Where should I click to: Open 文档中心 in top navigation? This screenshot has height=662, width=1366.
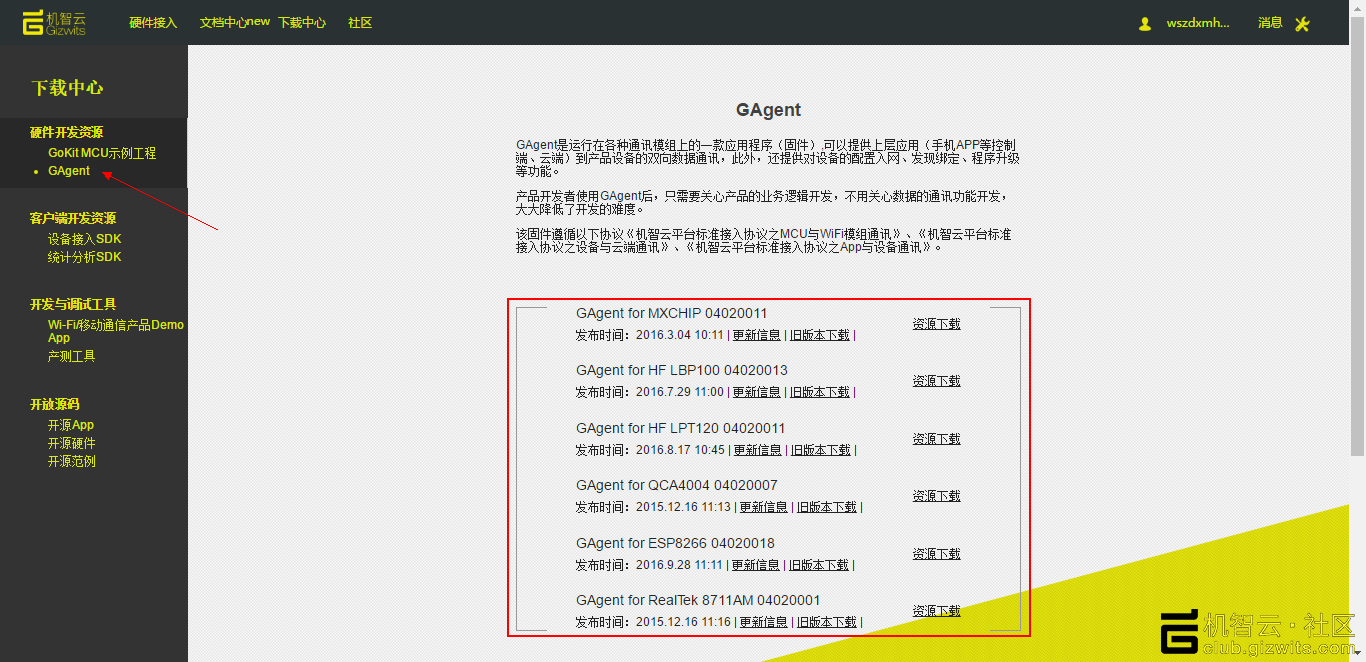[223, 22]
